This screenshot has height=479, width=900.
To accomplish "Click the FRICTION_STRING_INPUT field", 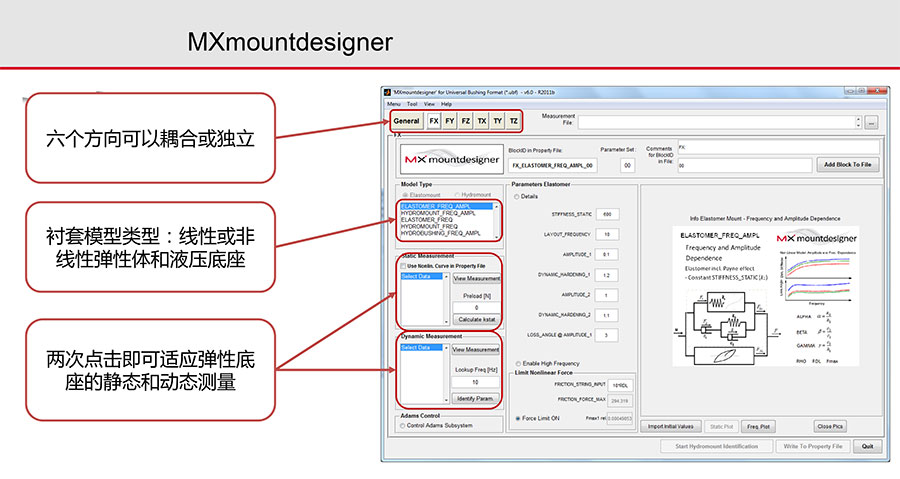I will pos(620,385).
